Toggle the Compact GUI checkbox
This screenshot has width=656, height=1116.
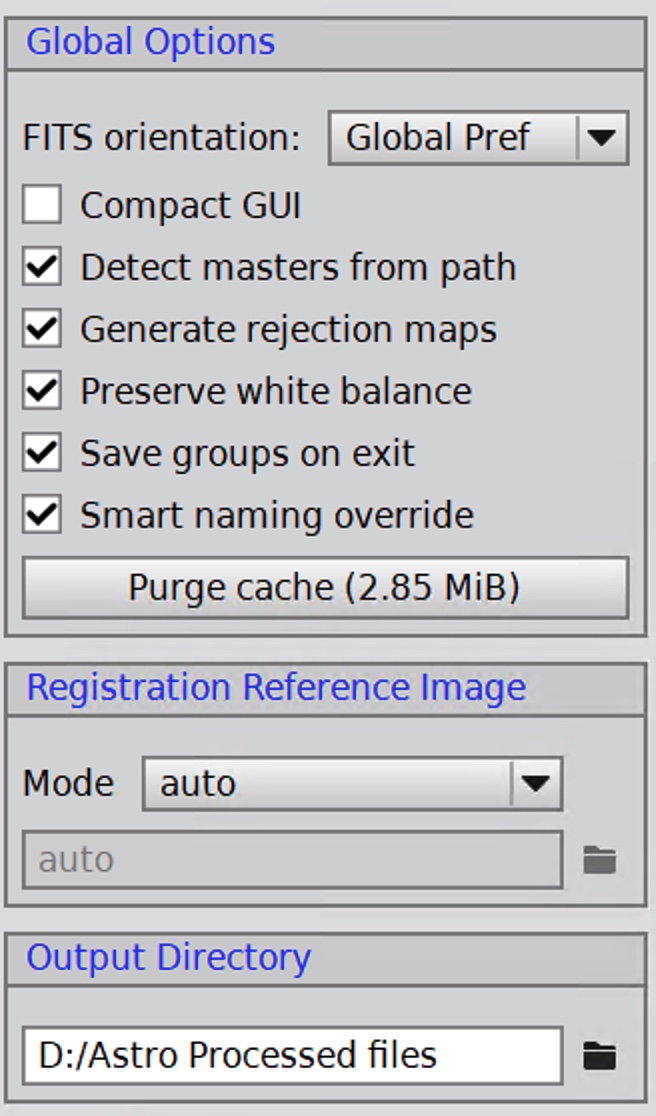tap(41, 205)
